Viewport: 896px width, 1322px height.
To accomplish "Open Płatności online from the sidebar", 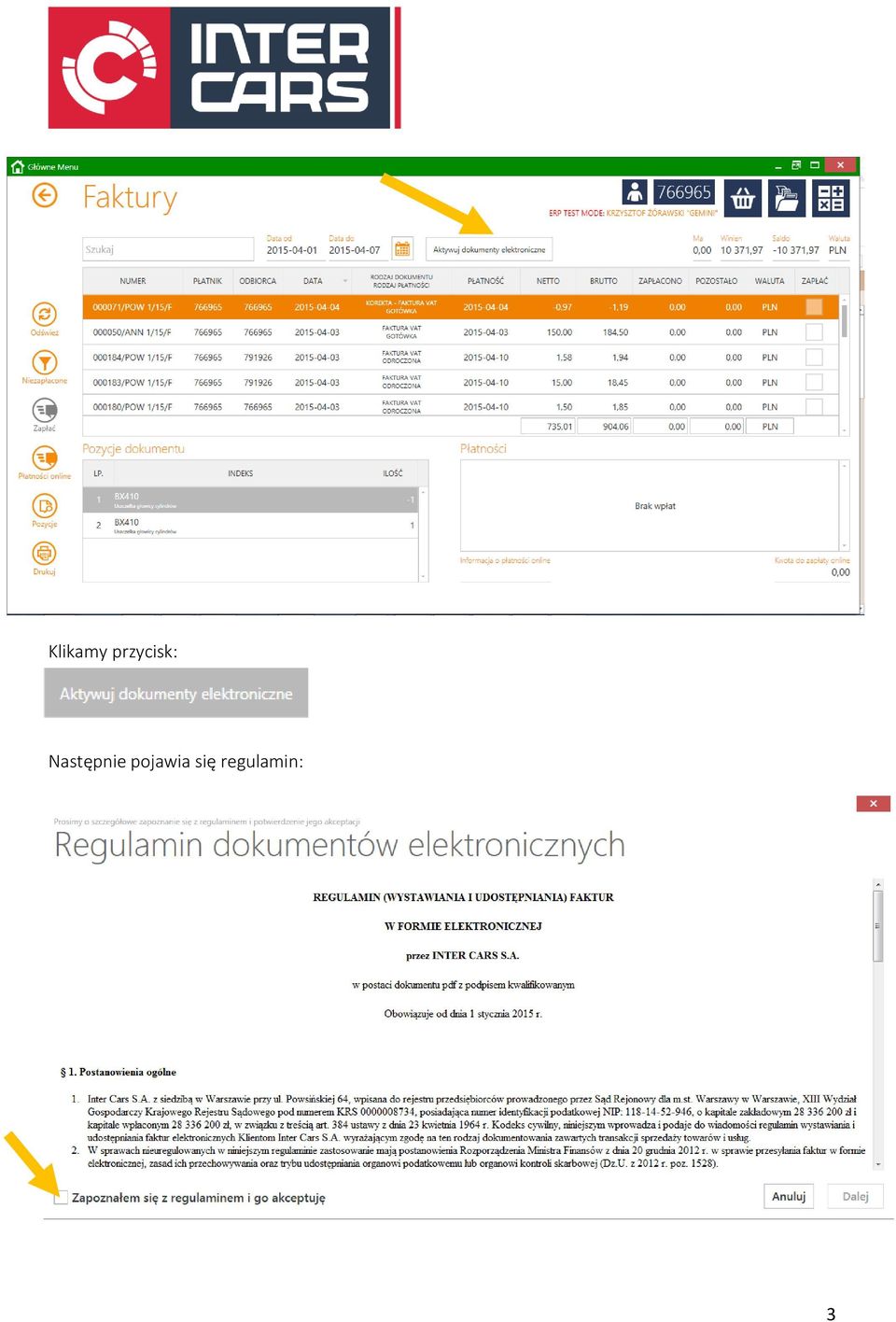I will click(44, 457).
